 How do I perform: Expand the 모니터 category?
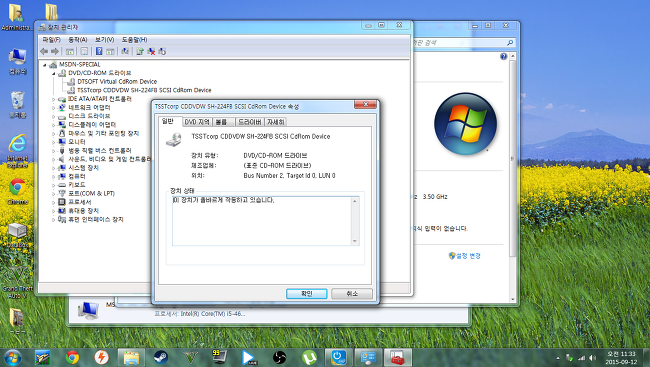point(53,142)
